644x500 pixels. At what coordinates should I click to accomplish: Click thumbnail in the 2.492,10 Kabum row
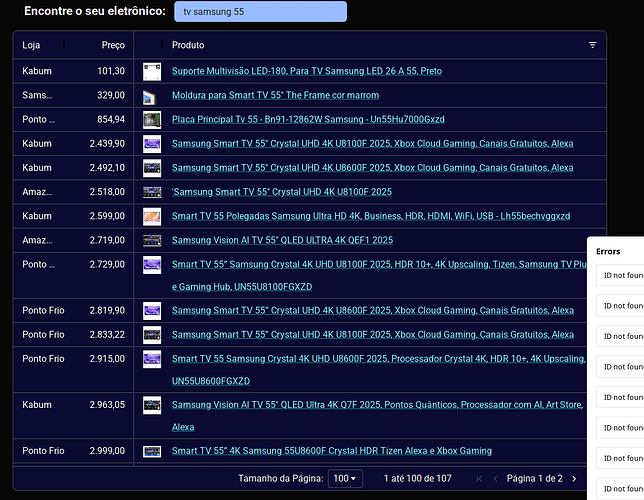pos(152,168)
